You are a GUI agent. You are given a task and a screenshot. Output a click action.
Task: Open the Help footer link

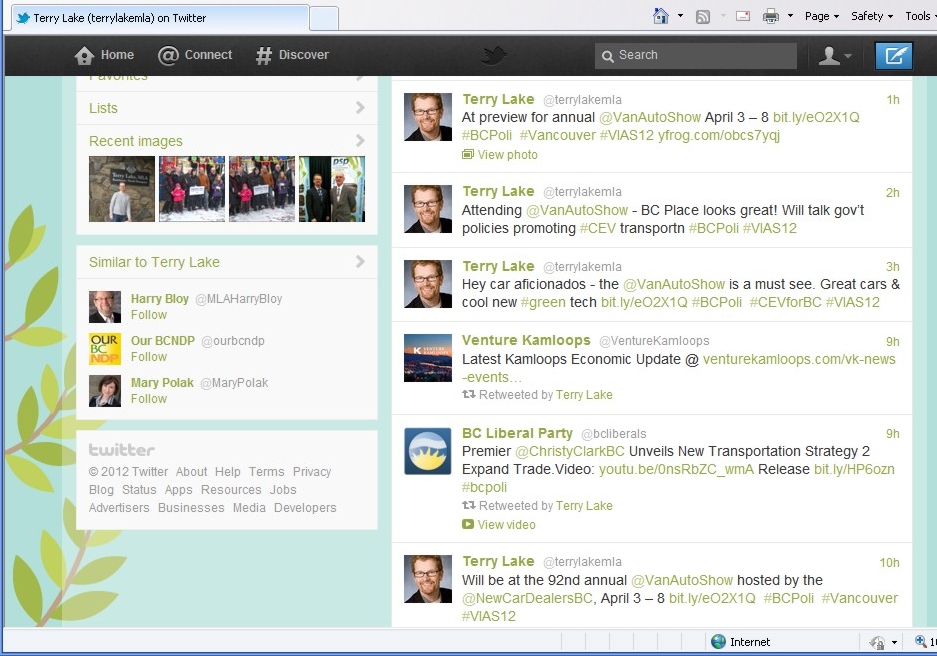(x=228, y=472)
